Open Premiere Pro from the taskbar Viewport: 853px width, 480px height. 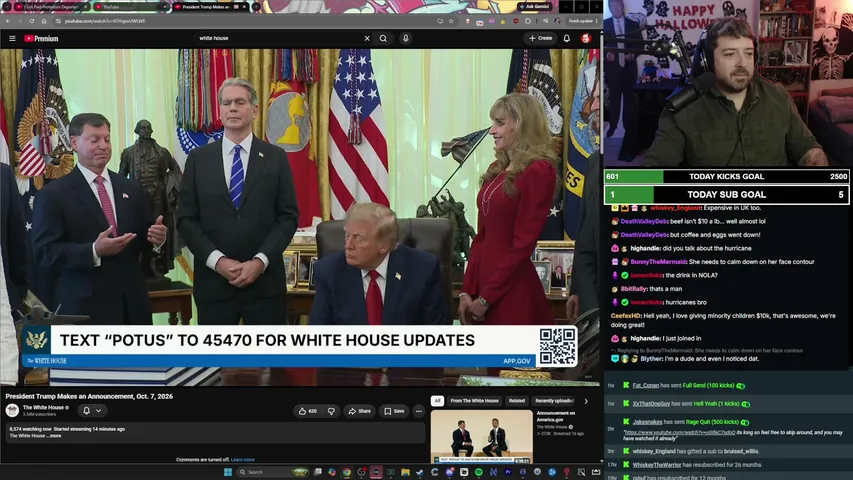pyautogui.click(x=508, y=472)
